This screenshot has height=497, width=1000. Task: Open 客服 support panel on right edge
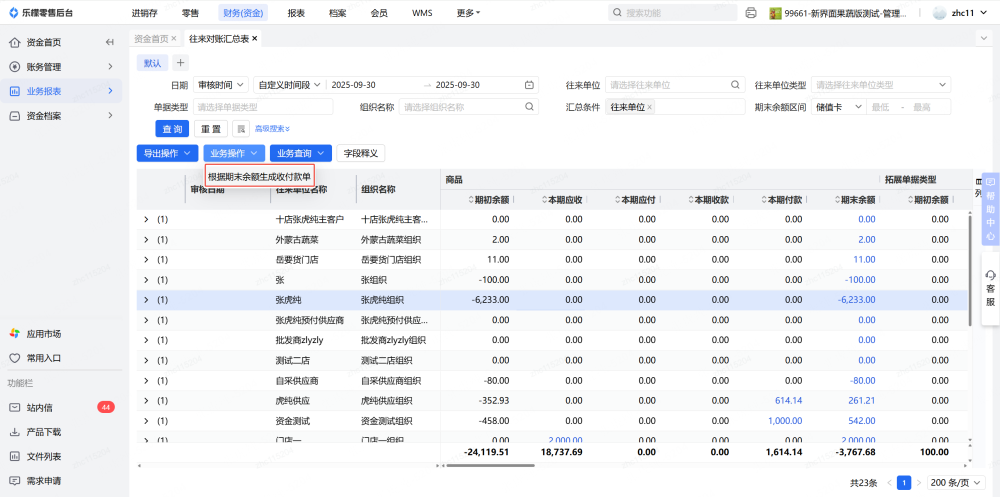coord(990,288)
